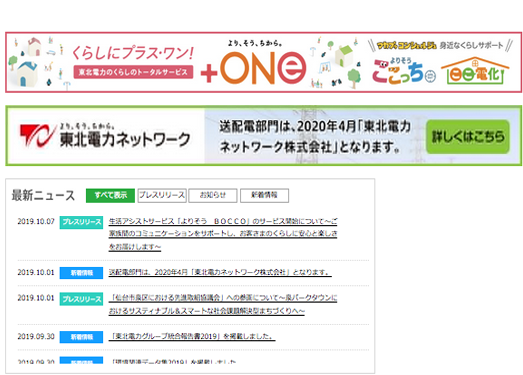Open the ここっち service logo
Viewport: 523px width, 375px height.
pyautogui.click(x=404, y=71)
